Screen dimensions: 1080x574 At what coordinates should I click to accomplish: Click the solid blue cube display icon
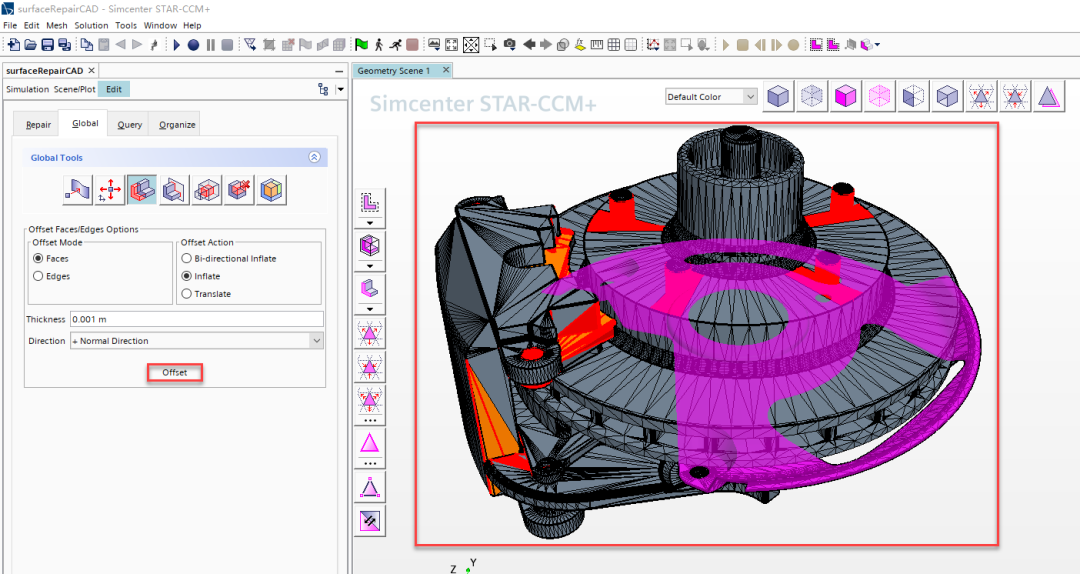tap(778, 96)
